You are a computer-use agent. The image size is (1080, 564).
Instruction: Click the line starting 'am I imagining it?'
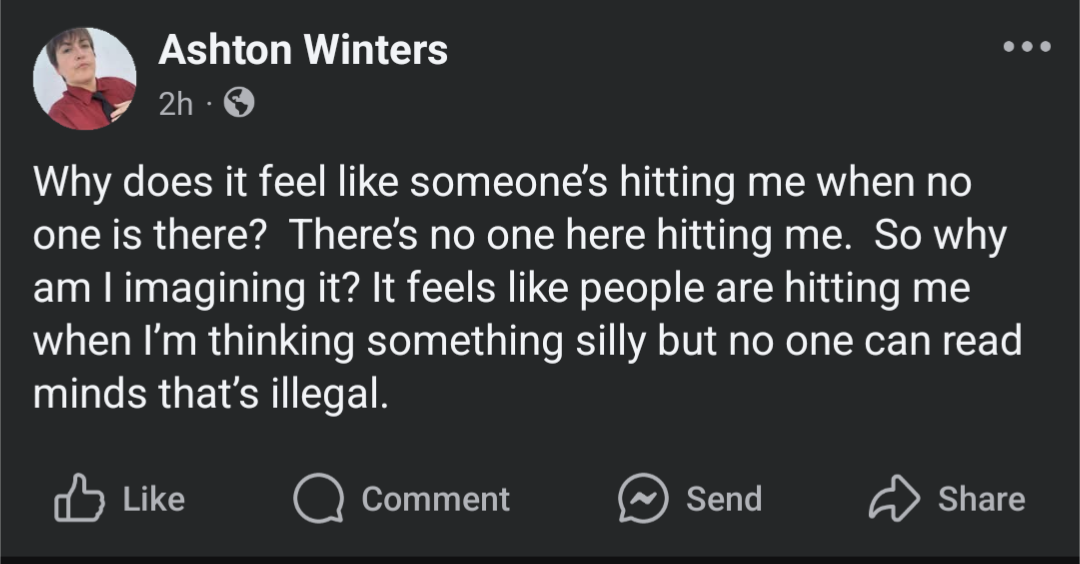coord(501,289)
